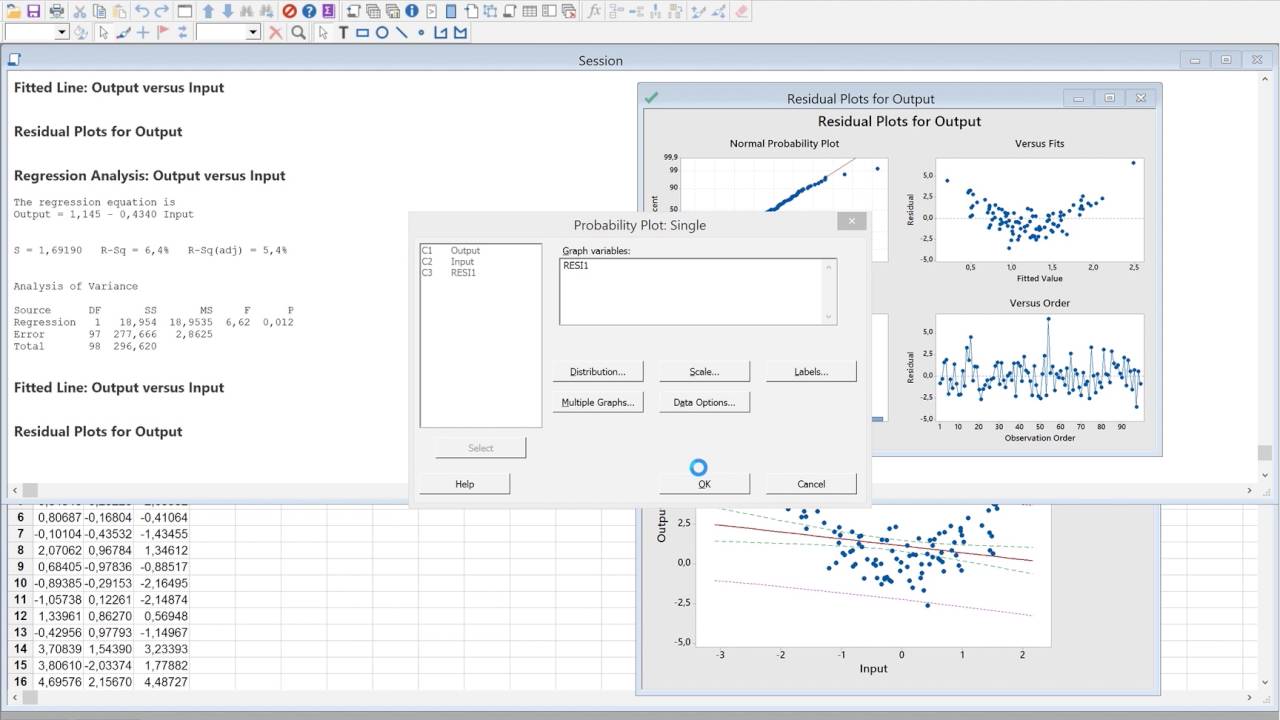Open the second toolbar combo box dropdown

[254, 32]
